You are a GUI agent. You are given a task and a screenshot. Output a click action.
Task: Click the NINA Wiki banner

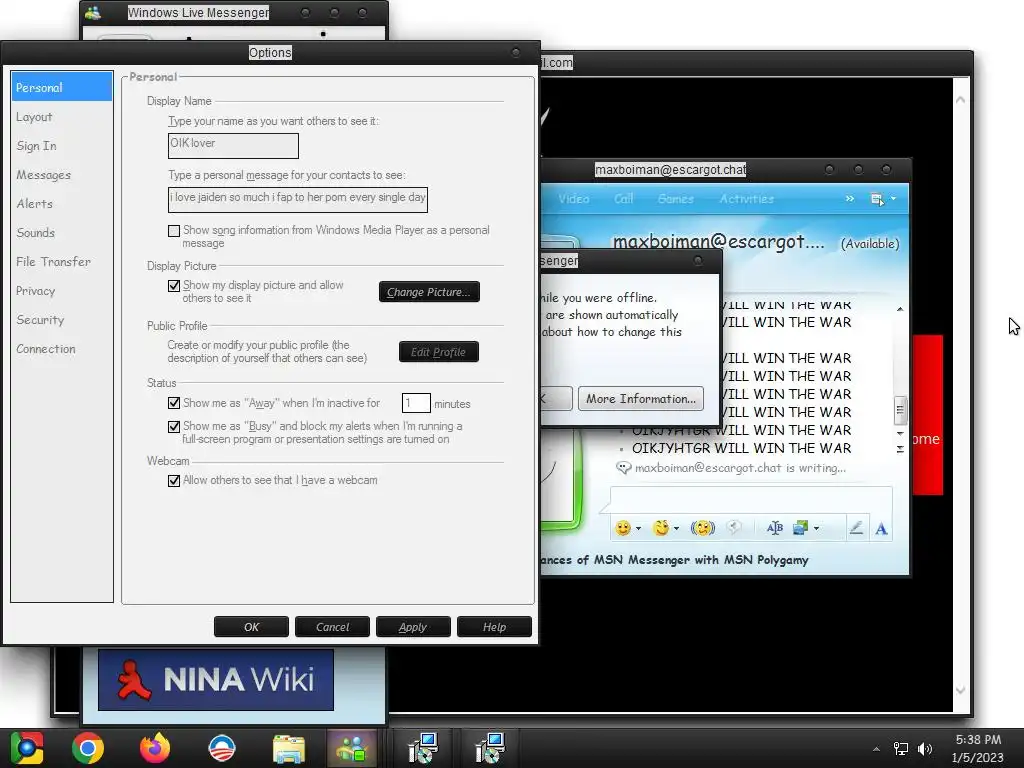pyautogui.click(x=216, y=679)
